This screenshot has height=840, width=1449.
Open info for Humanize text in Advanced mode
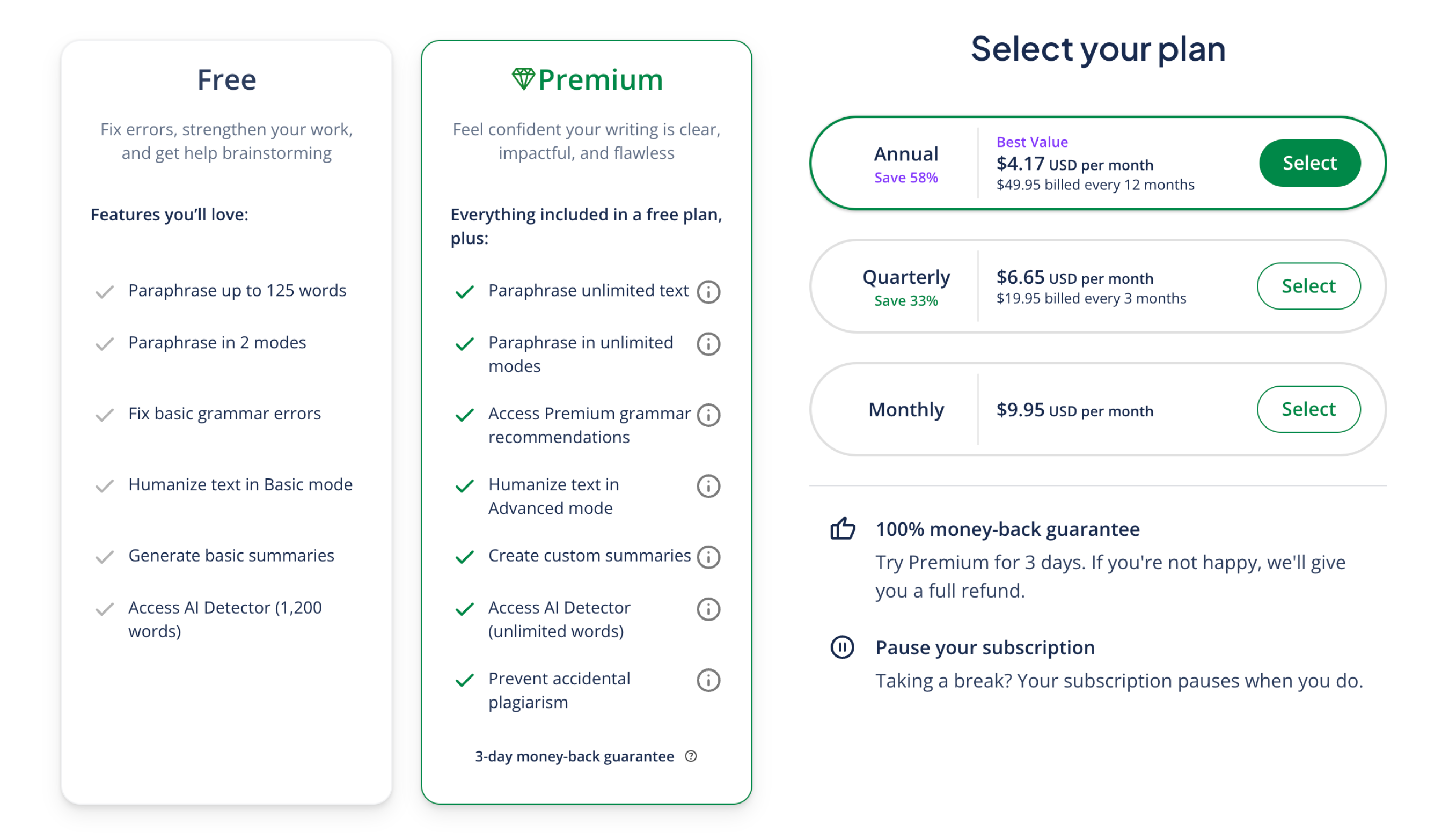pyautogui.click(x=708, y=486)
